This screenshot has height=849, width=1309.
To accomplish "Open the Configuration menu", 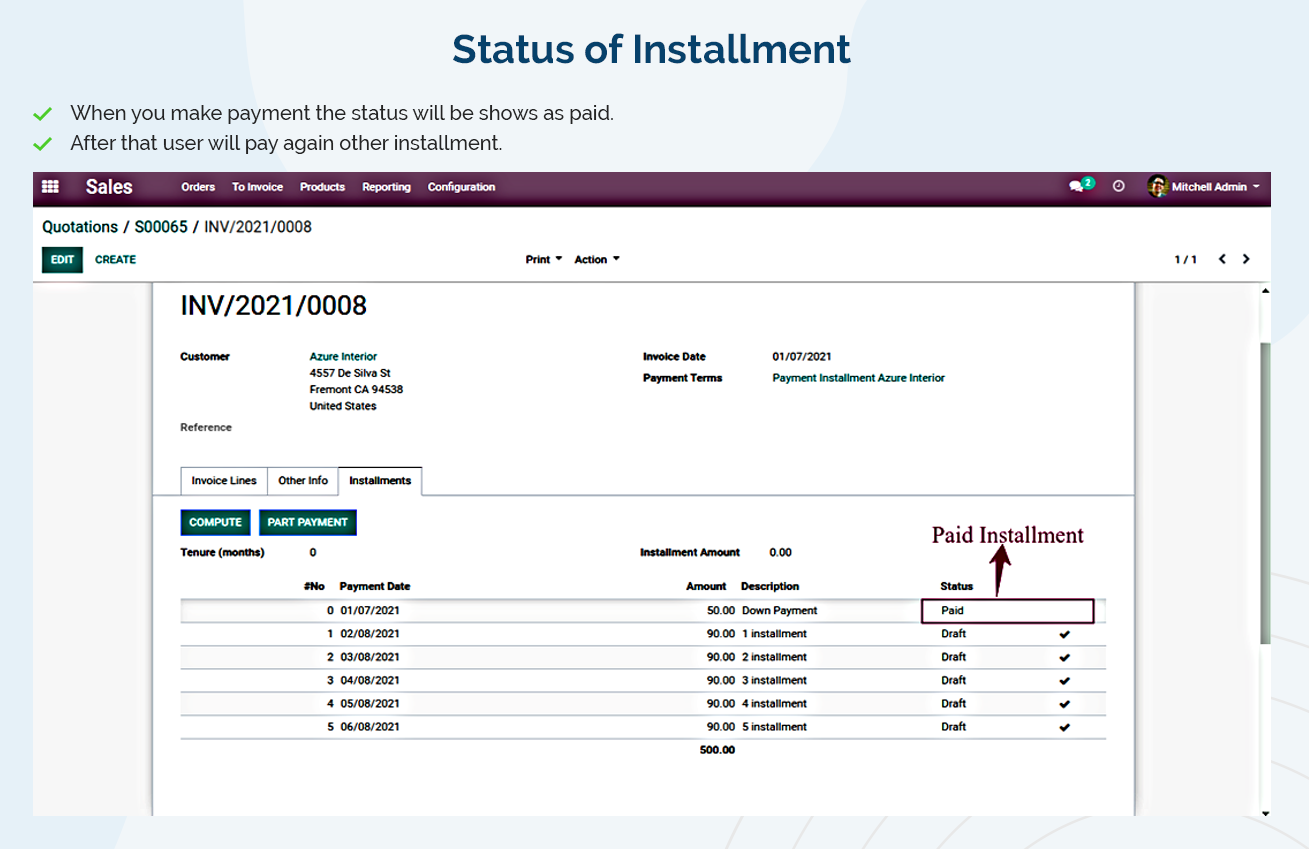I will click(x=461, y=187).
